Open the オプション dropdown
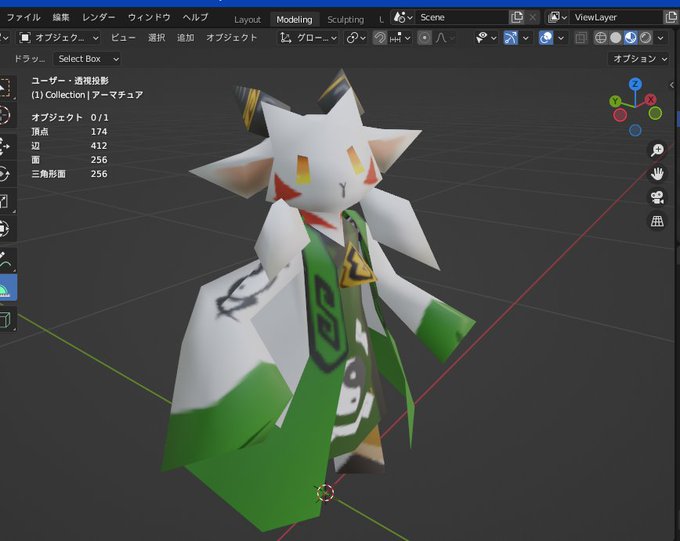 coord(639,59)
